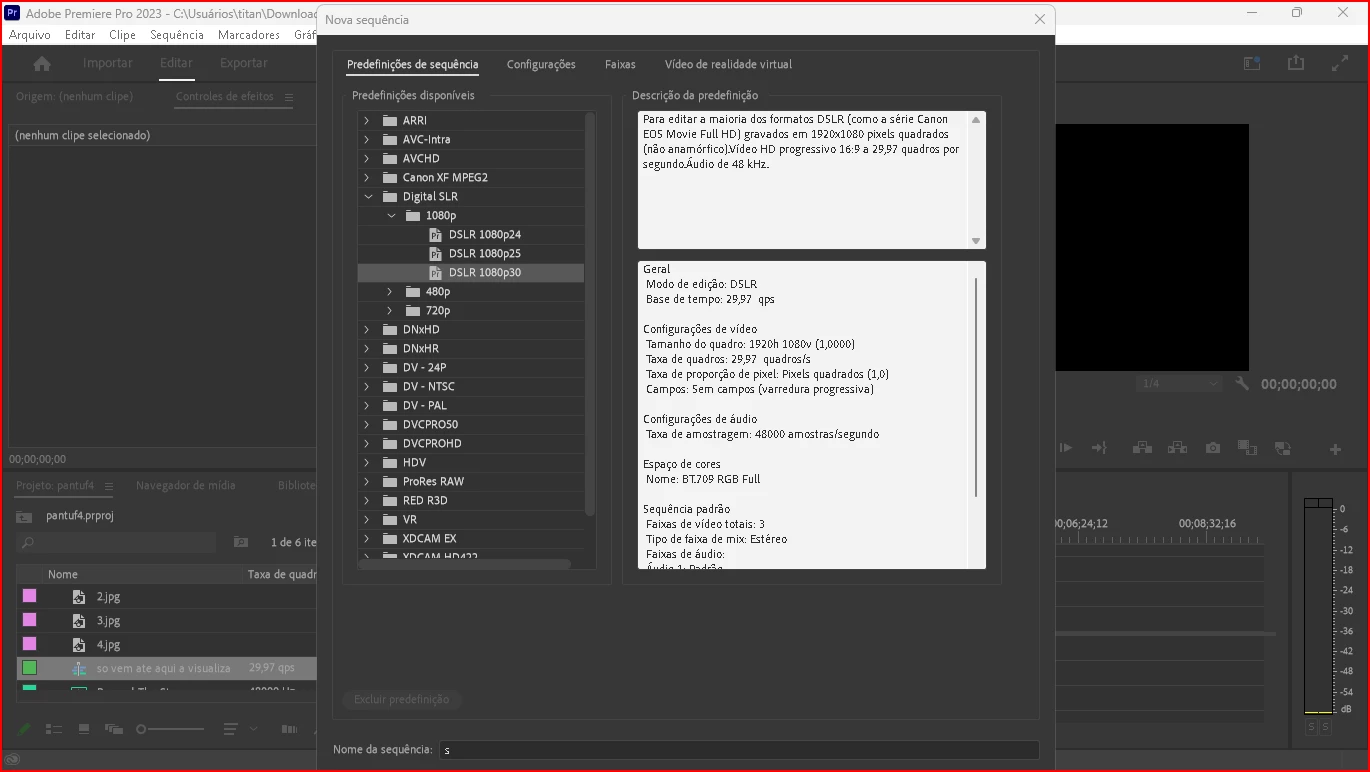Click the pink label swatch of 2.jpg
The image size is (1370, 772).
coord(30,596)
